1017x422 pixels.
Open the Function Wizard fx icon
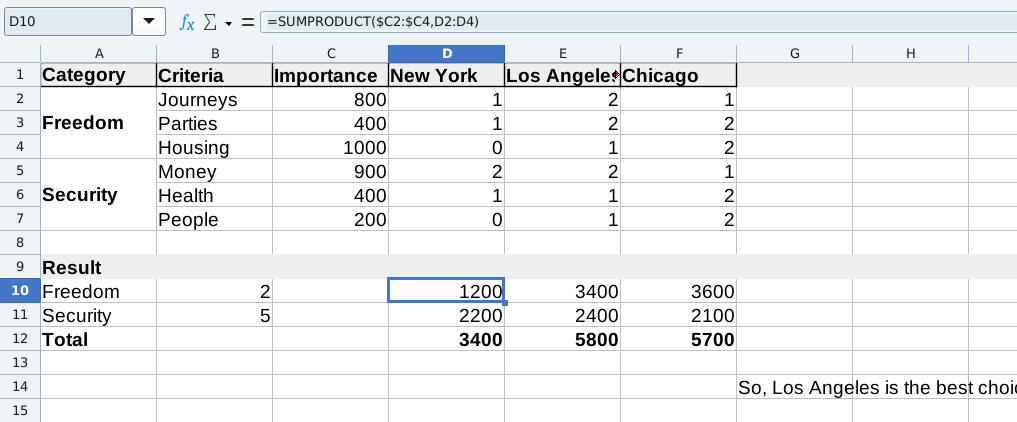point(187,22)
